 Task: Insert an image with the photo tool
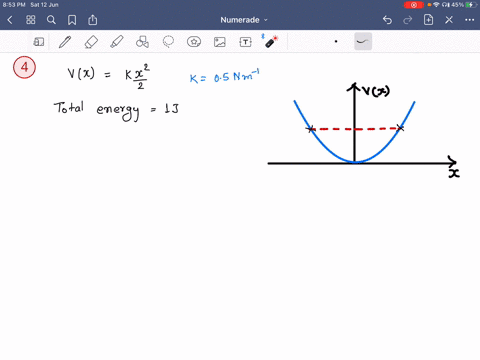(x=220, y=42)
